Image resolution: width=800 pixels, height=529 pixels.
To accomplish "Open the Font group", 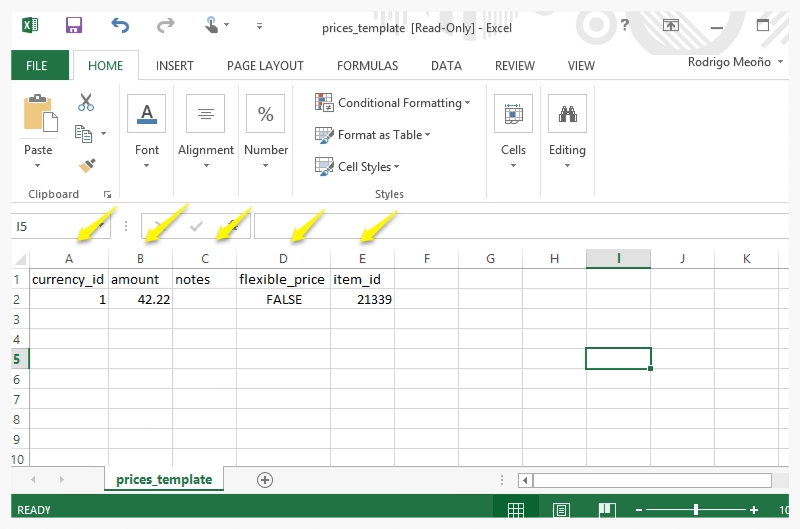I will [x=146, y=132].
